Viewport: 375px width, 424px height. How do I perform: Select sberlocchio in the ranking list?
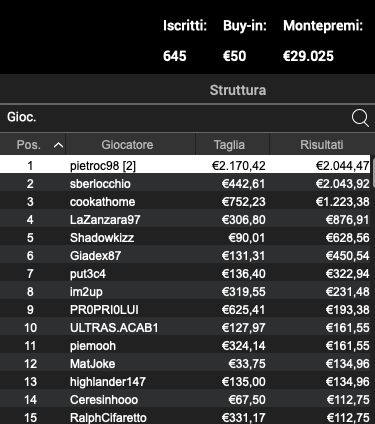185,183
